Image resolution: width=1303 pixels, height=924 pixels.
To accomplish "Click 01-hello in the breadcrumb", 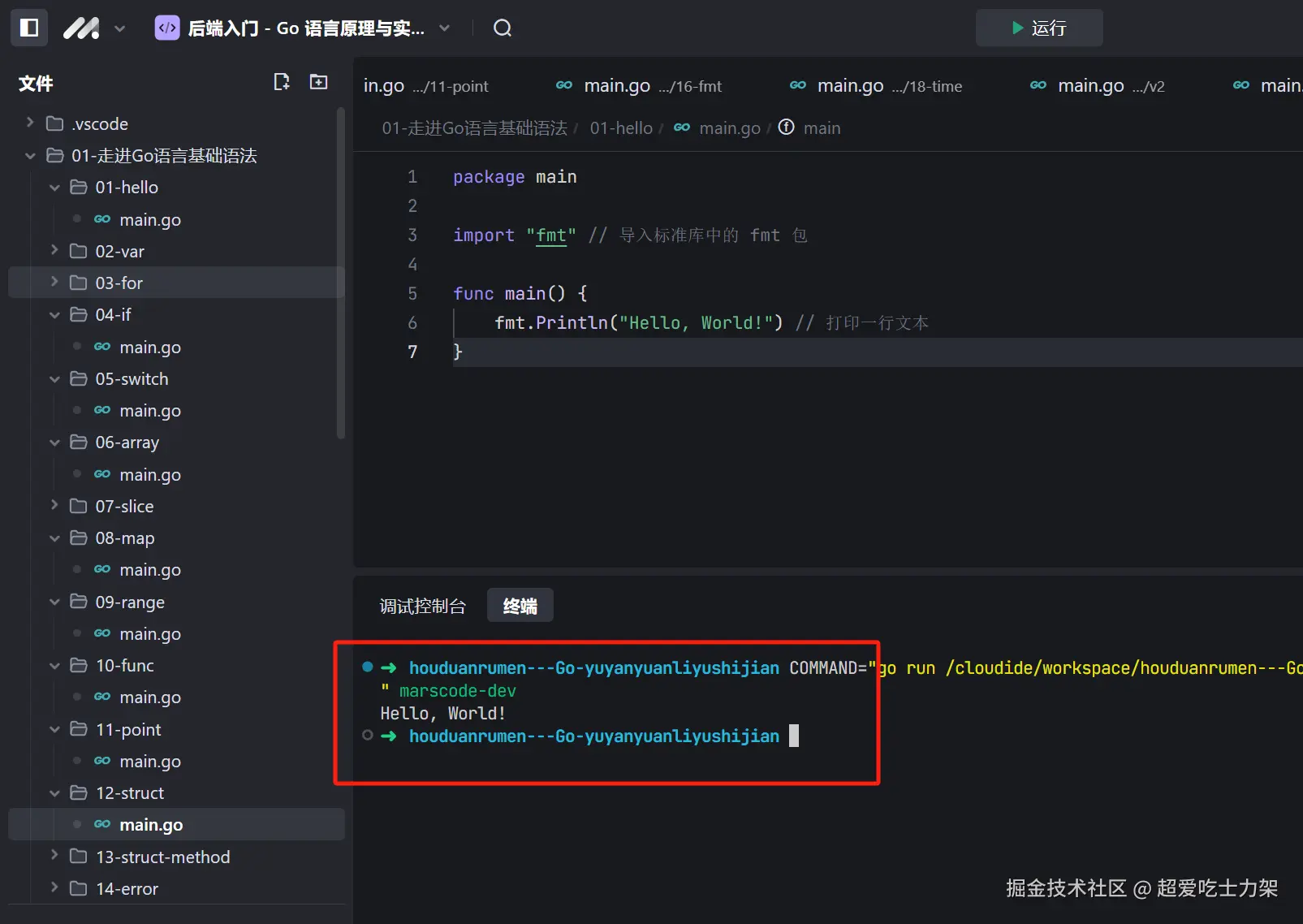I will tap(621, 128).
